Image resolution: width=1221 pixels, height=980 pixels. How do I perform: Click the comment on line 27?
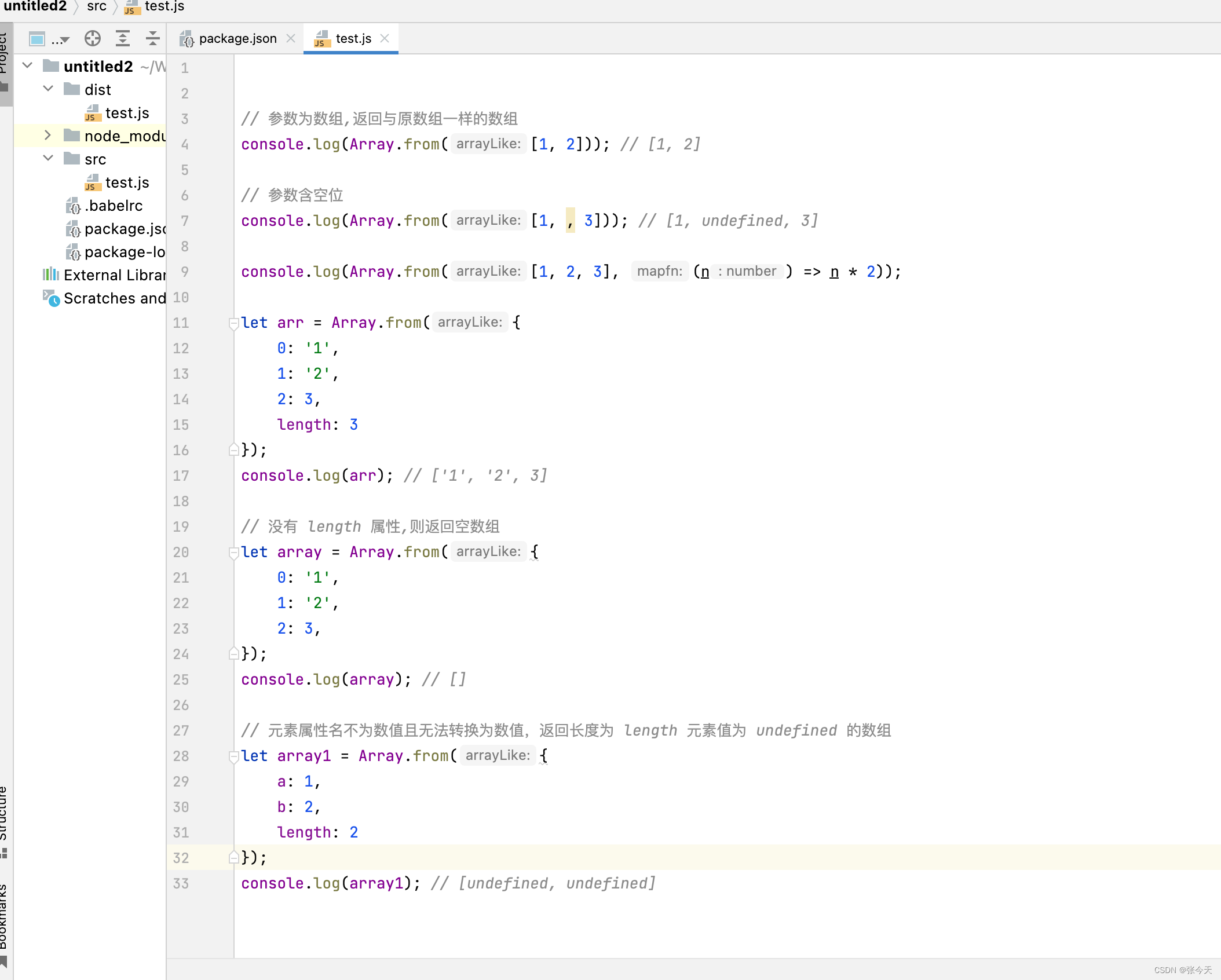[566, 730]
